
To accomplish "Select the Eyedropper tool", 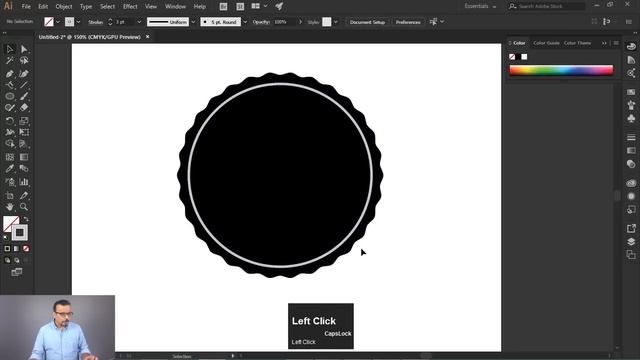I will pyautogui.click(x=10, y=169).
